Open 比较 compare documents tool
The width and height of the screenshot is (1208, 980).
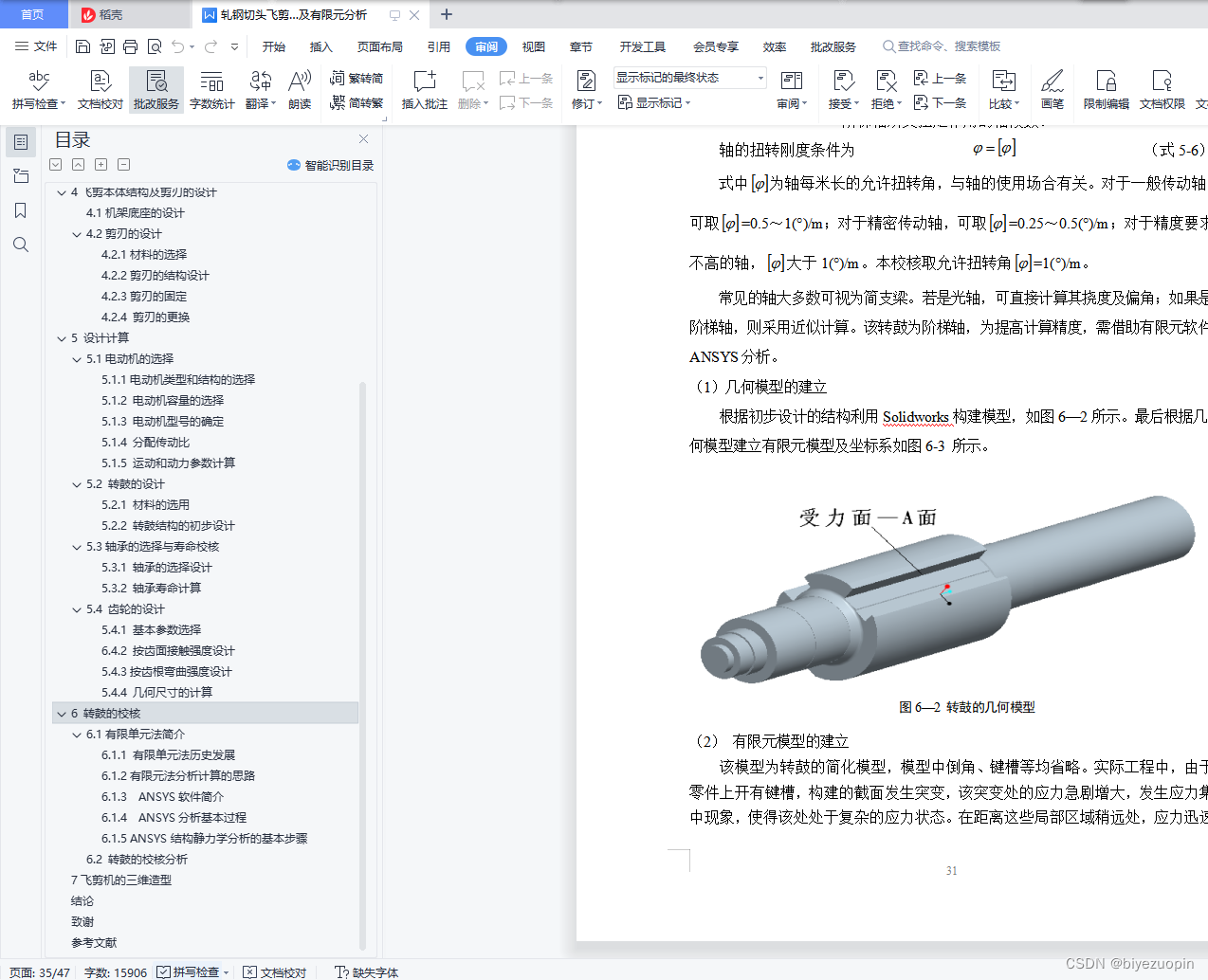1004,90
